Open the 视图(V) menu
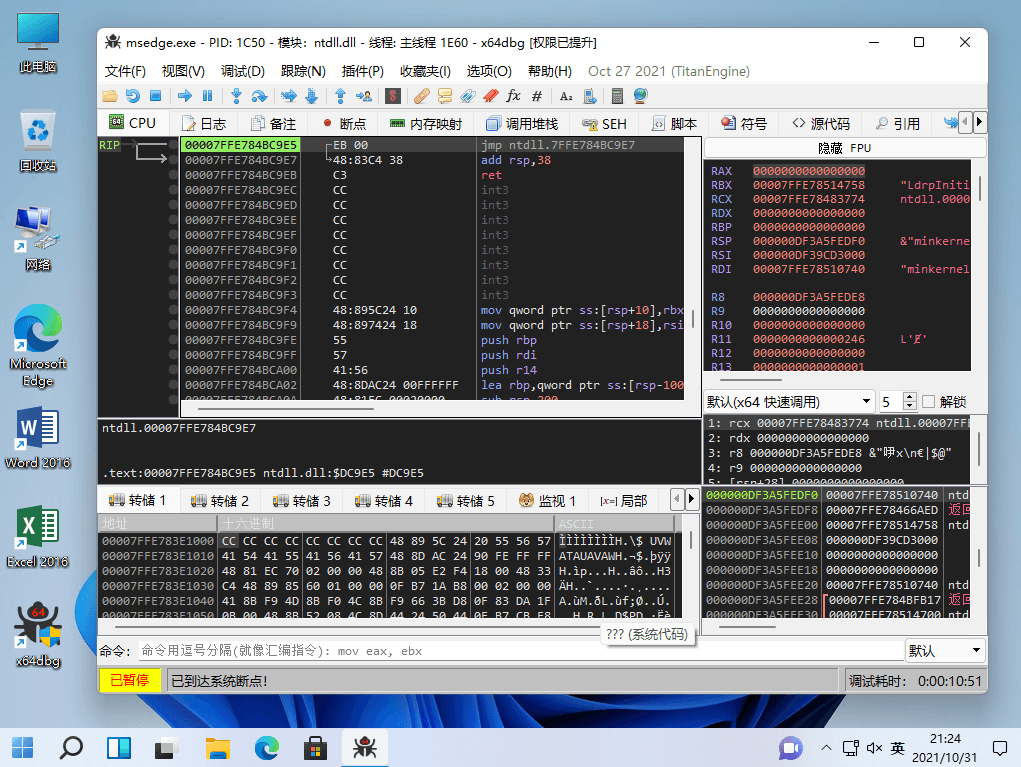 tap(183, 71)
